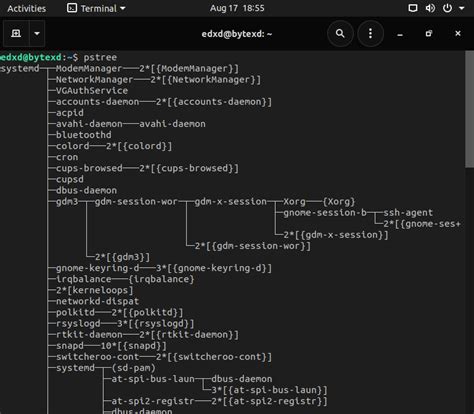Open the three-dot terminal menu
474x414 pixels.
[x=370, y=33]
